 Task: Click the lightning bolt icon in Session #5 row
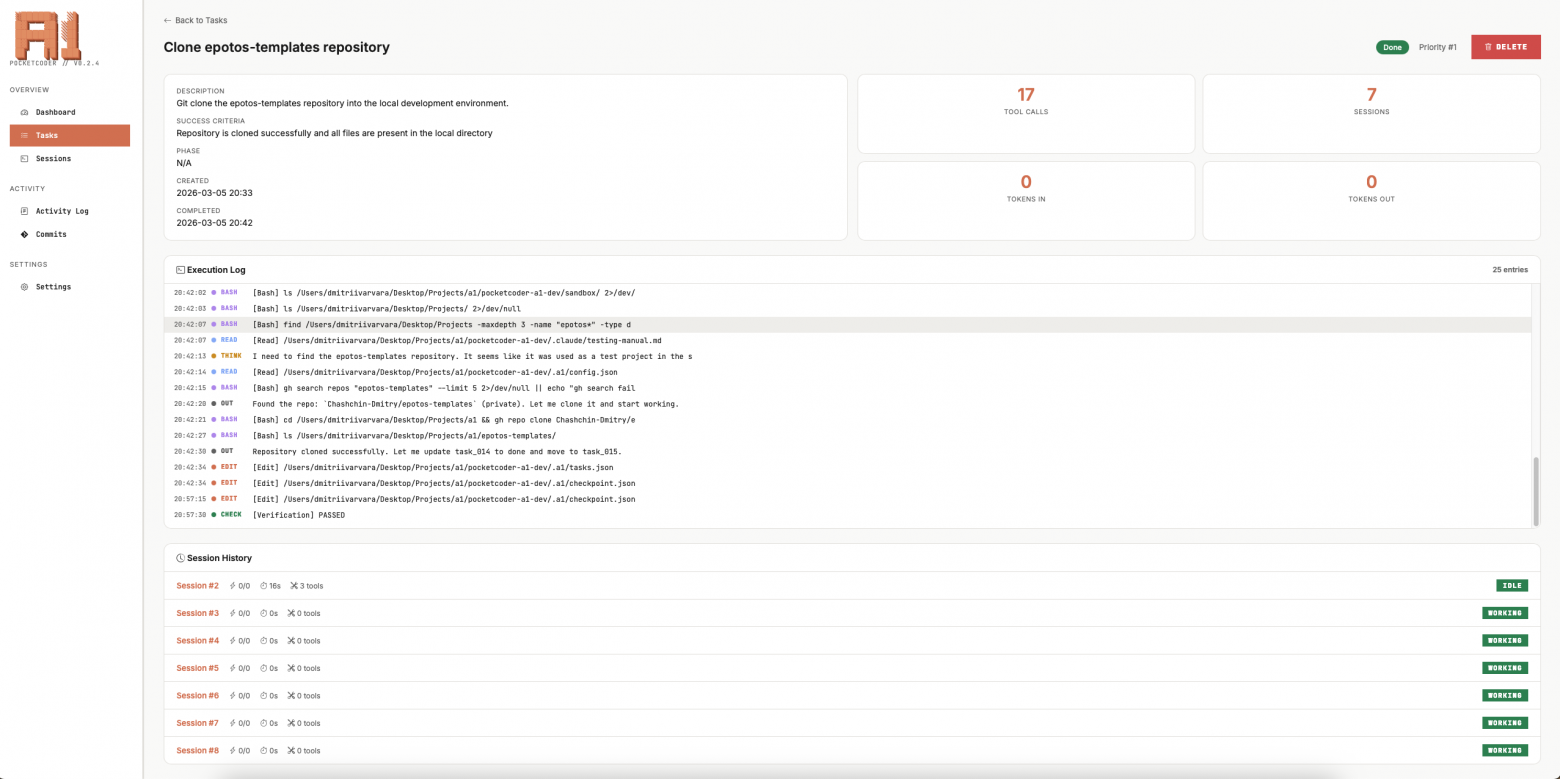coord(233,668)
